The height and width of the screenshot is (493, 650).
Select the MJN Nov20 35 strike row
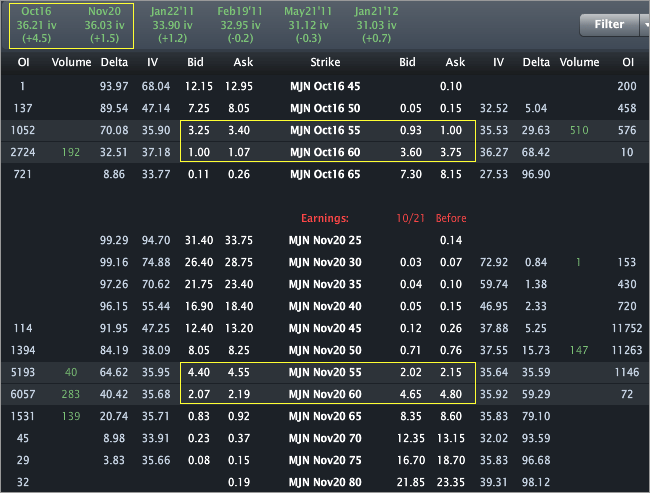(x=325, y=284)
